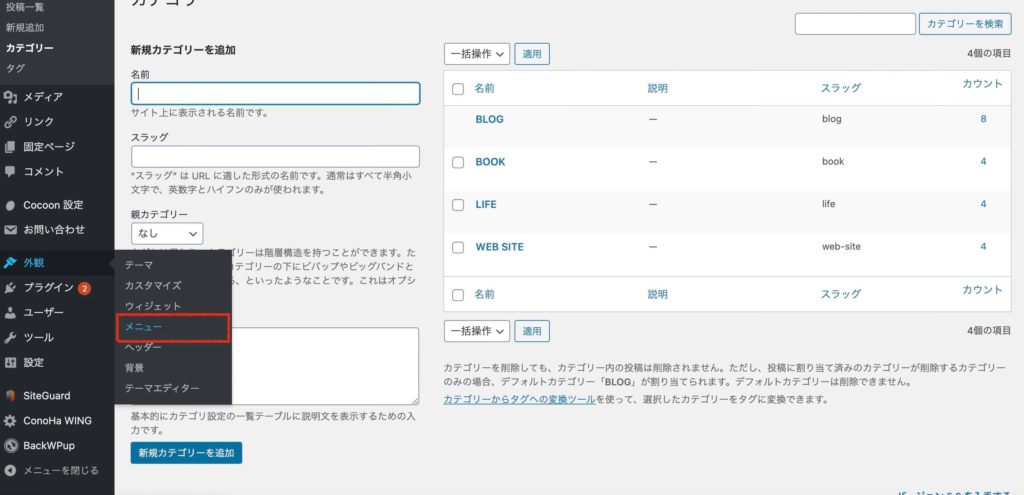Image resolution: width=1024 pixels, height=495 pixels.
Task: Click the ConoHa WING gear icon
Action: coord(10,421)
